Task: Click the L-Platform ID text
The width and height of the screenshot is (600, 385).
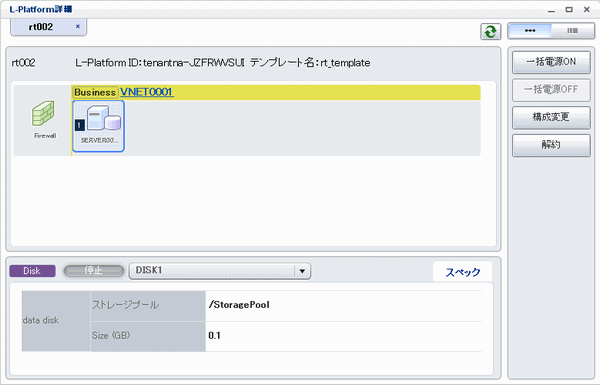Action: coord(159,63)
